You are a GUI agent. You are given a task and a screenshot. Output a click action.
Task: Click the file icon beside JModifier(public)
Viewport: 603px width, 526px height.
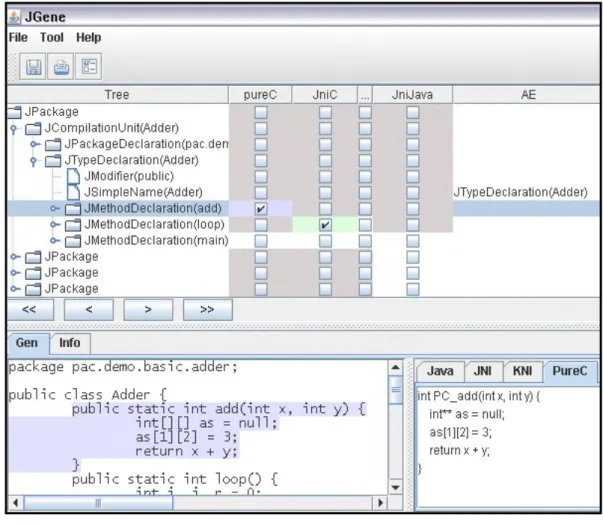[73, 176]
